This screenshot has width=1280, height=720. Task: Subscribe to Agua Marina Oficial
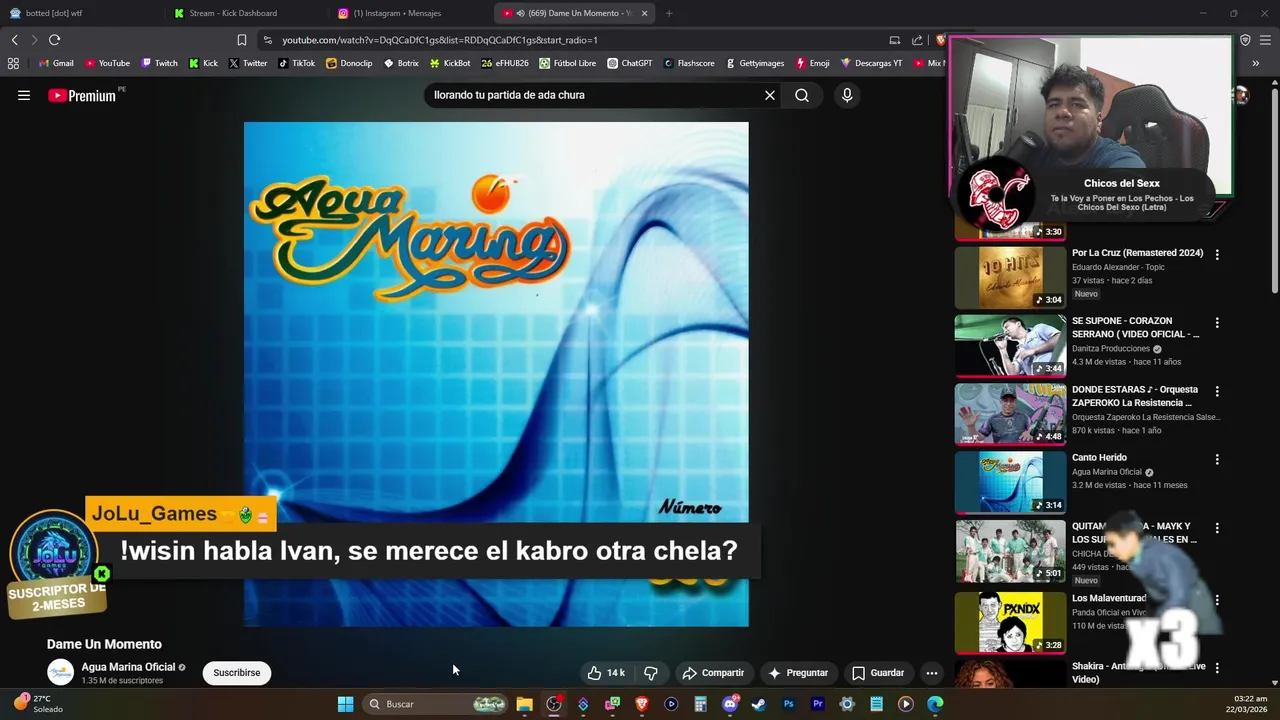(x=237, y=673)
